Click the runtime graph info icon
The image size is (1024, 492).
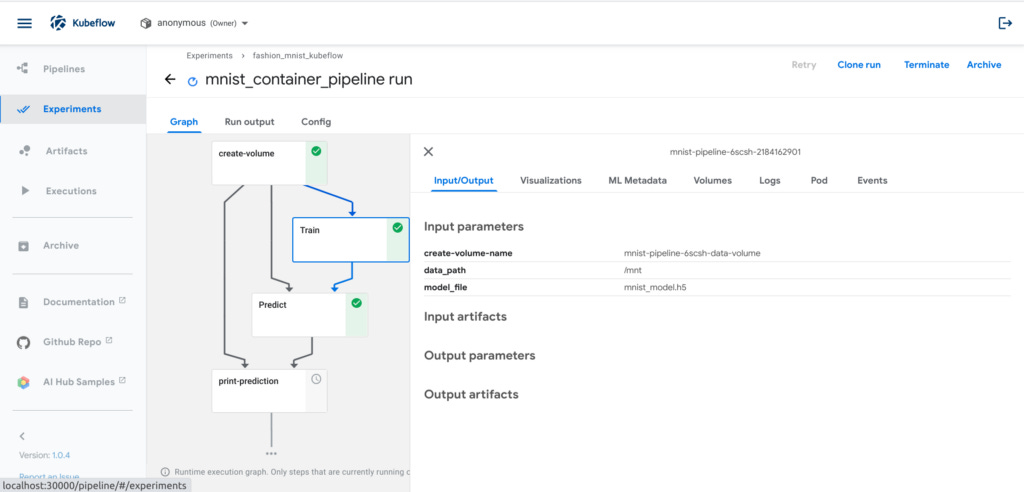tap(165, 472)
